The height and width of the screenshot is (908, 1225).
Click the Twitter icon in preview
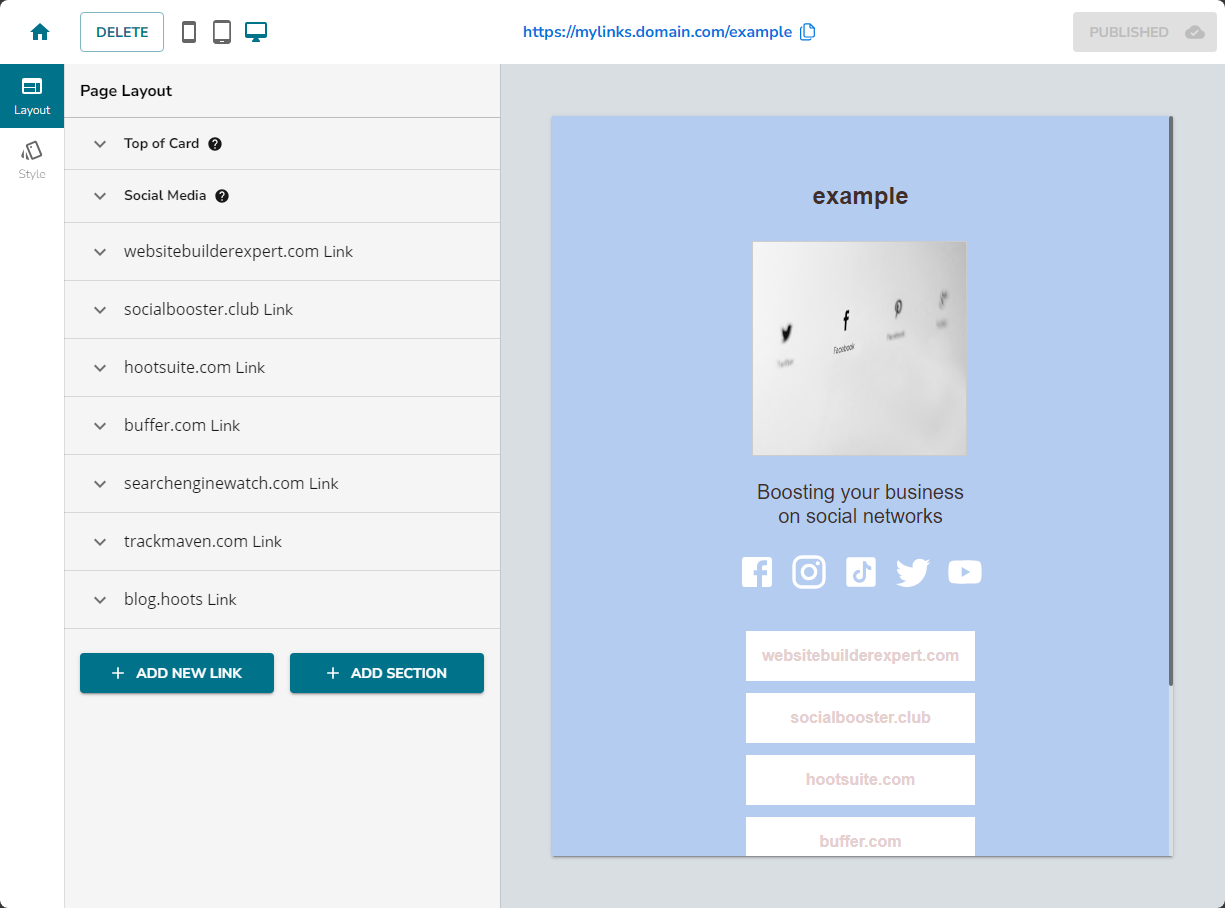tap(913, 572)
